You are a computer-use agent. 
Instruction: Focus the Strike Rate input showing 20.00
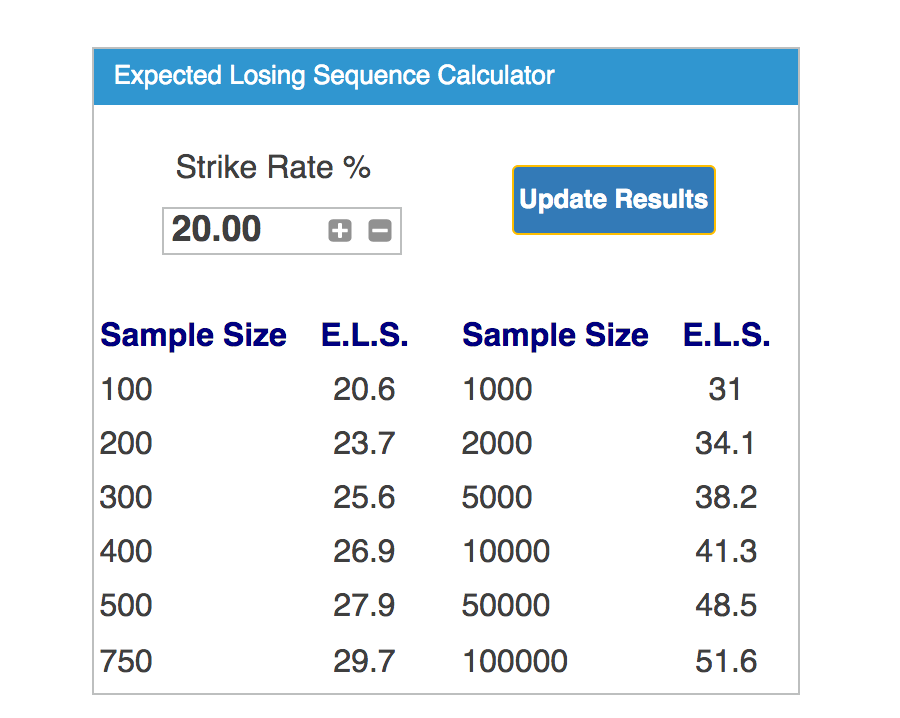coord(282,231)
